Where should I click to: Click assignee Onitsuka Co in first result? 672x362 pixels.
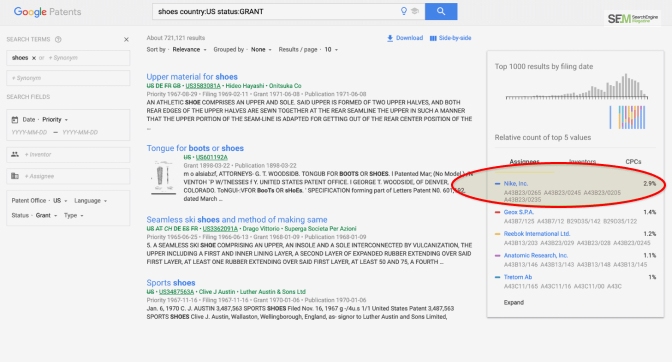(285, 86)
